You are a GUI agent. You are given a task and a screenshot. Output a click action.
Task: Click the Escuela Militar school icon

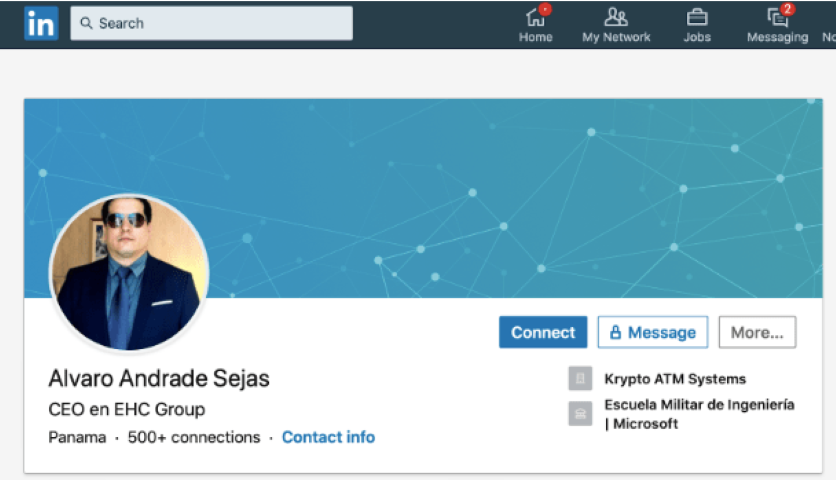(x=580, y=413)
